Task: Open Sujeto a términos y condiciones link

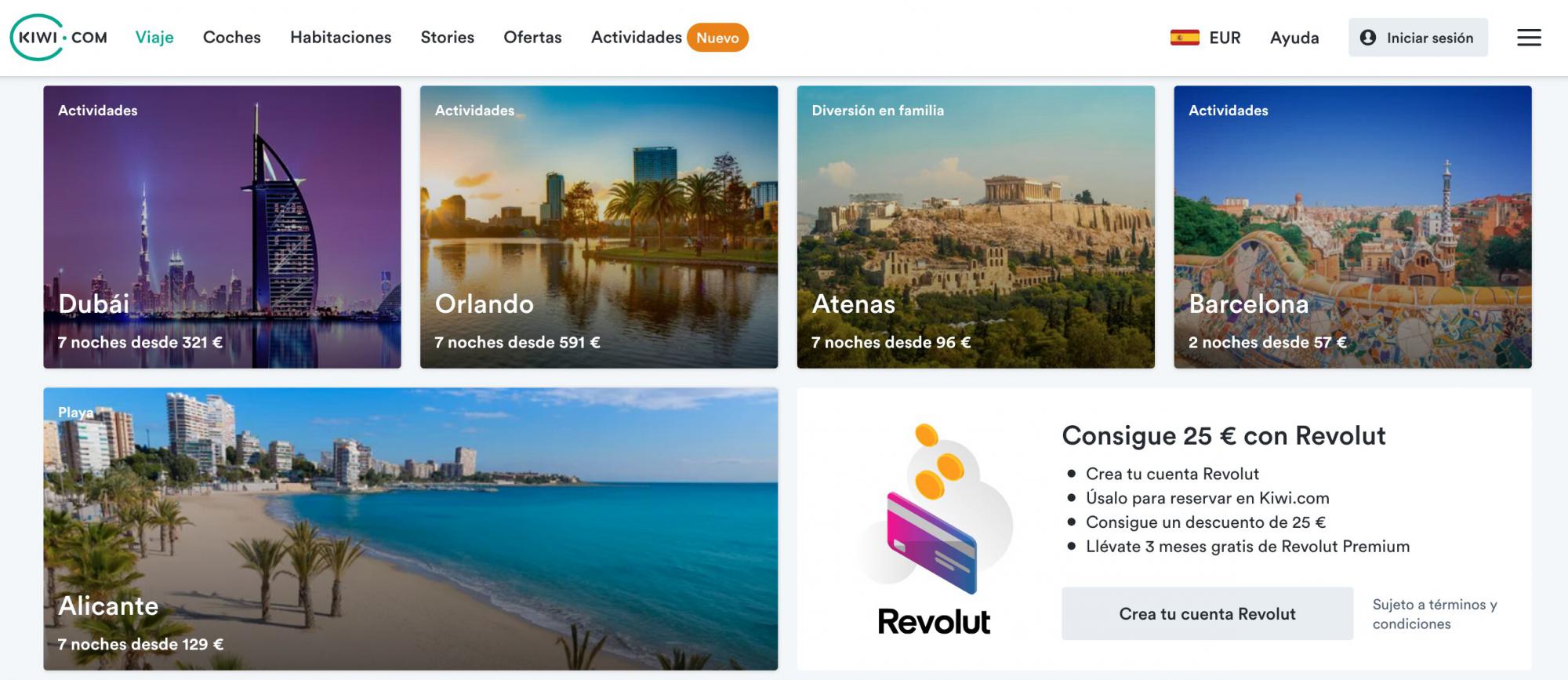Action: pyautogui.click(x=1435, y=614)
